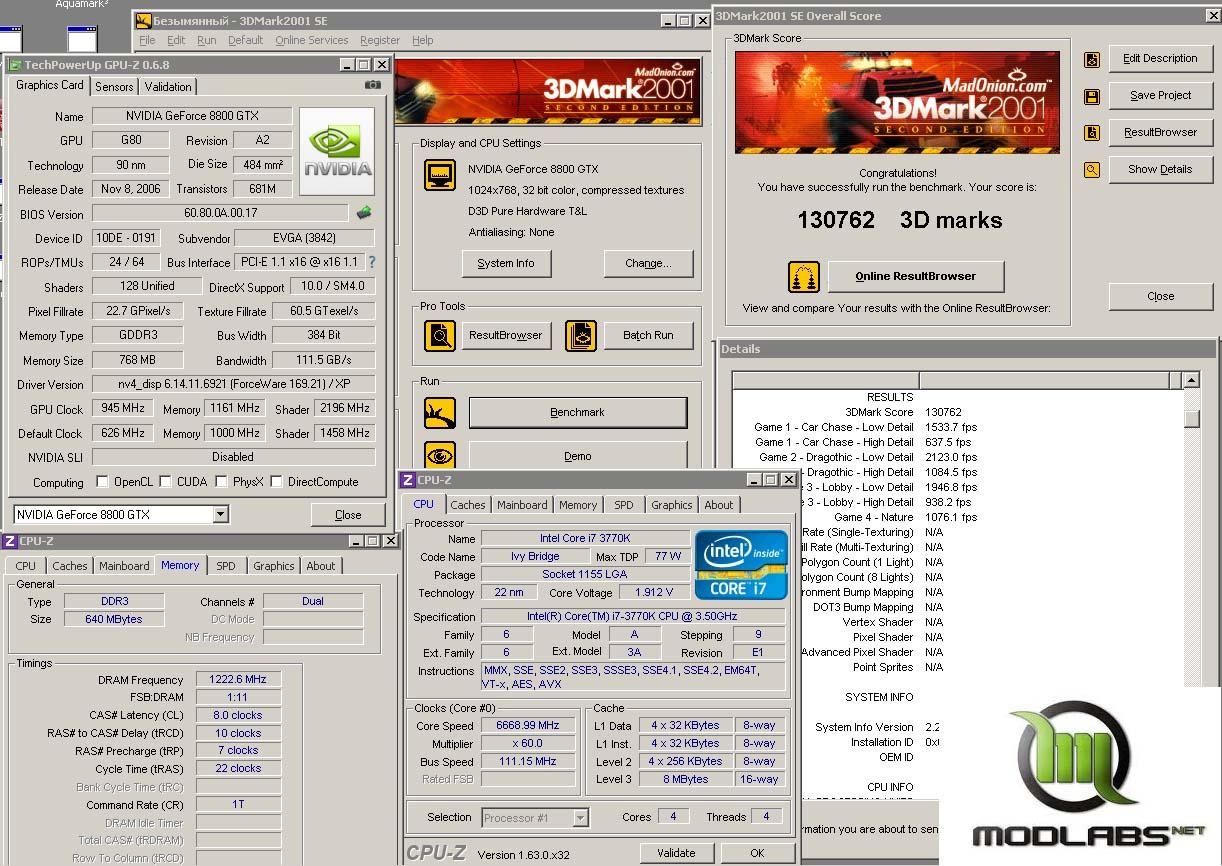Switch to SPD tab in front CPU-Z
The height and width of the screenshot is (866, 1222).
[x=623, y=505]
